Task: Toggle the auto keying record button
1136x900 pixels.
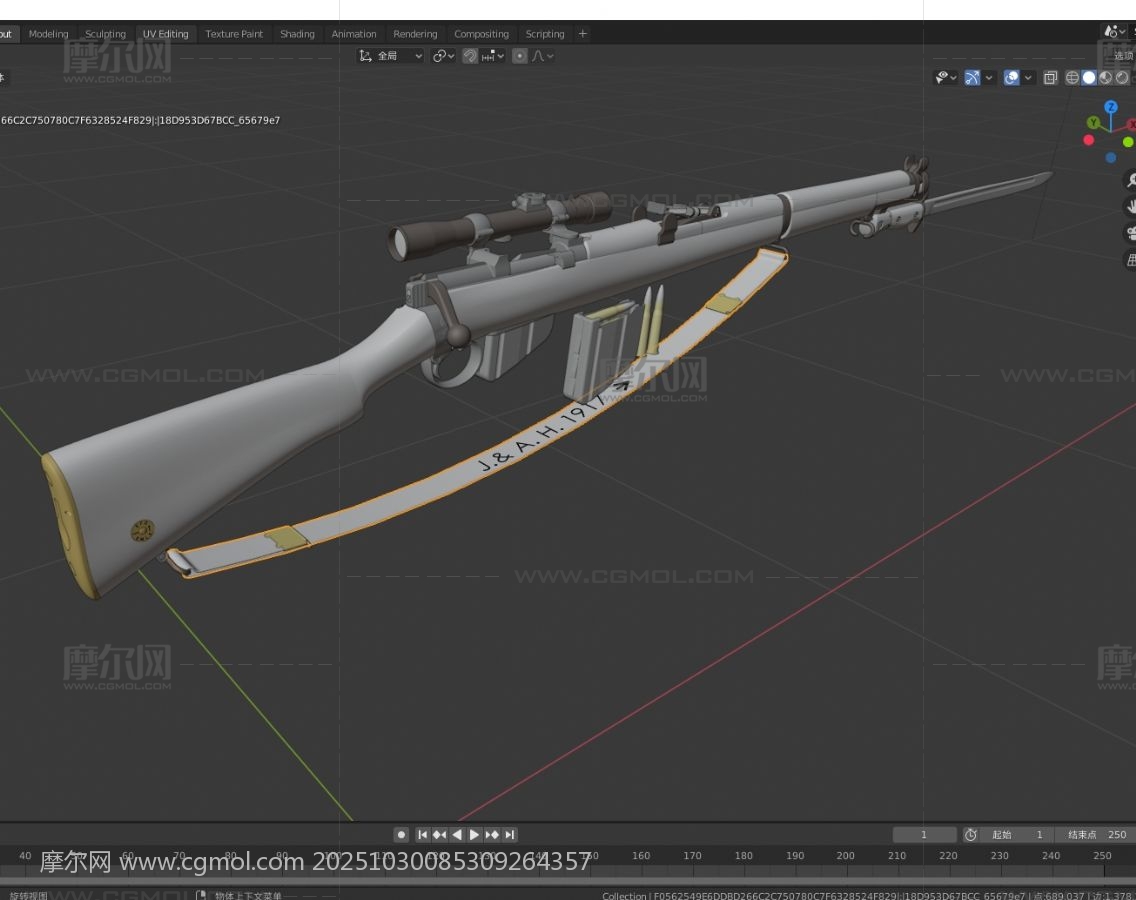Action: 401,834
